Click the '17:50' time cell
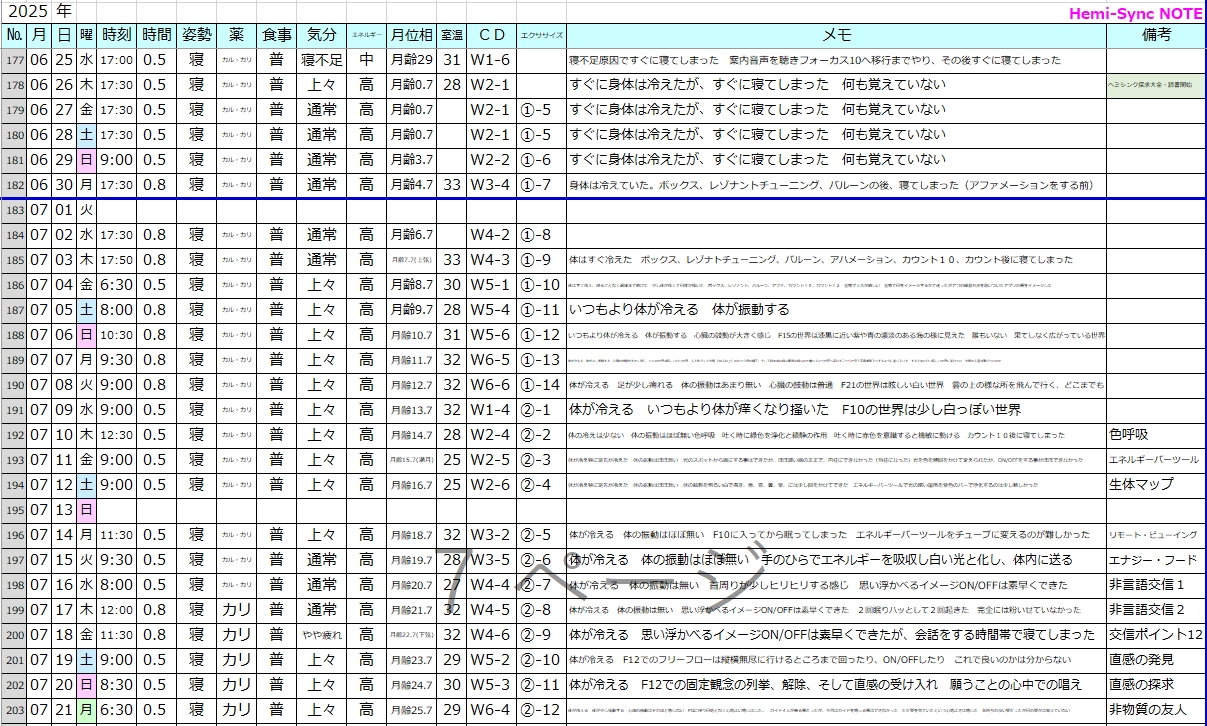The width and height of the screenshot is (1207, 726). coord(117,260)
